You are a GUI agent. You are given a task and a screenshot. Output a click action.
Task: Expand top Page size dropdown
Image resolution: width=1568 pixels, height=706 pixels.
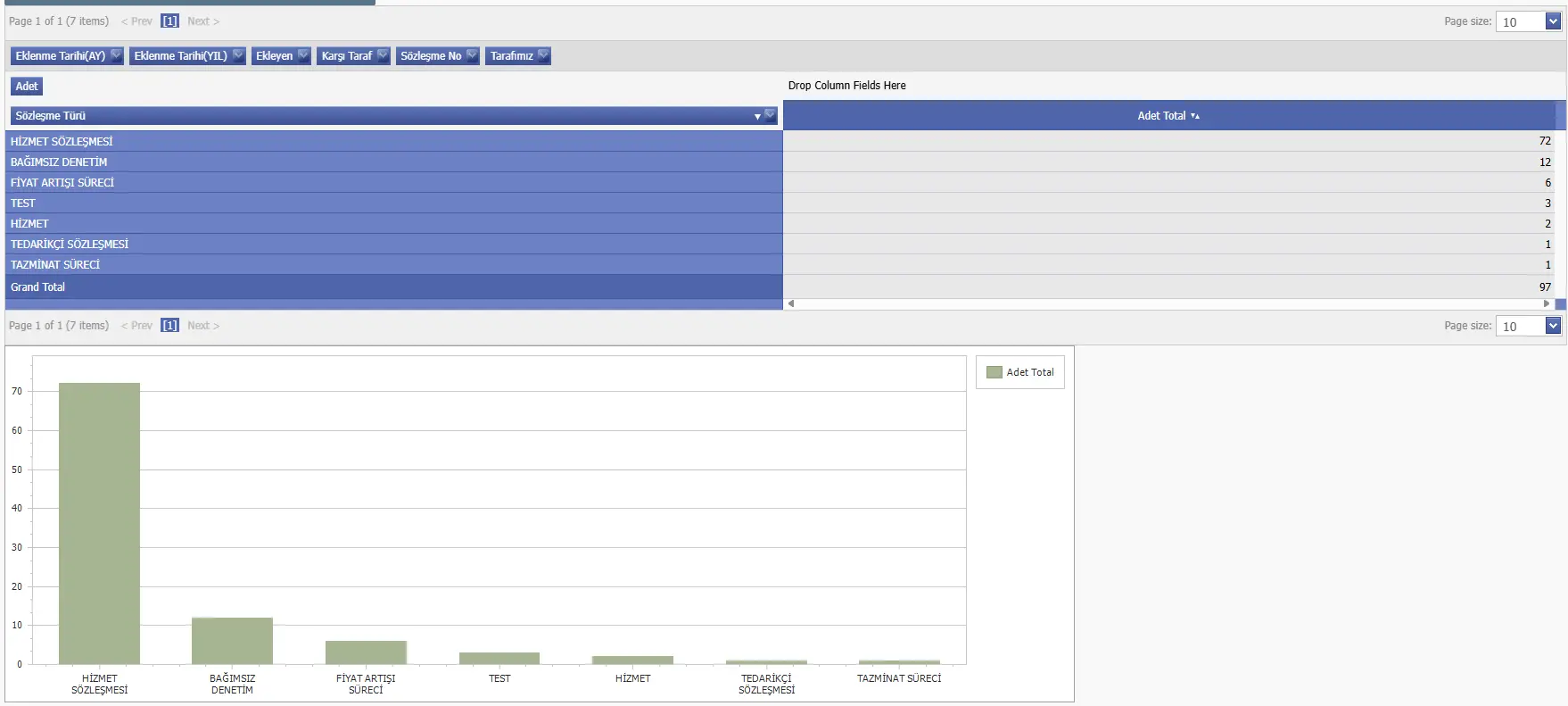pos(1553,21)
